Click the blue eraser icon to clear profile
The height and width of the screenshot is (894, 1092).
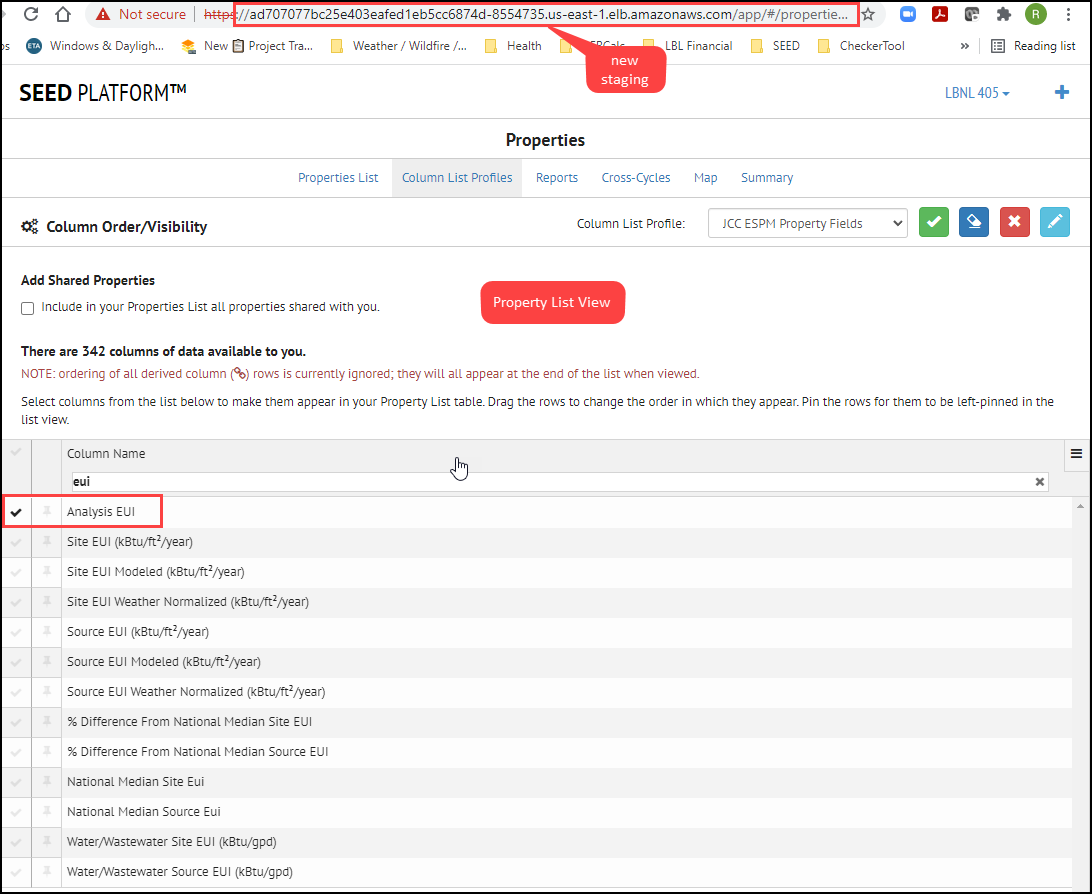[x=973, y=222]
